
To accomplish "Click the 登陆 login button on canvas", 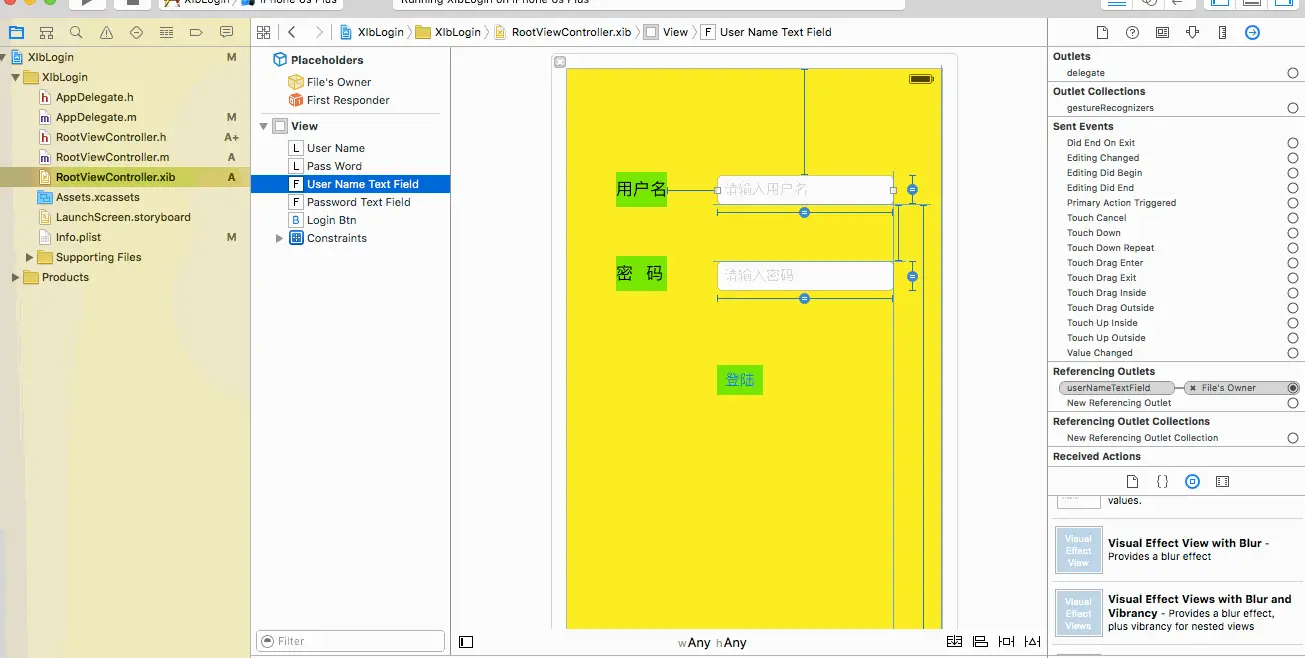I will click(740, 380).
